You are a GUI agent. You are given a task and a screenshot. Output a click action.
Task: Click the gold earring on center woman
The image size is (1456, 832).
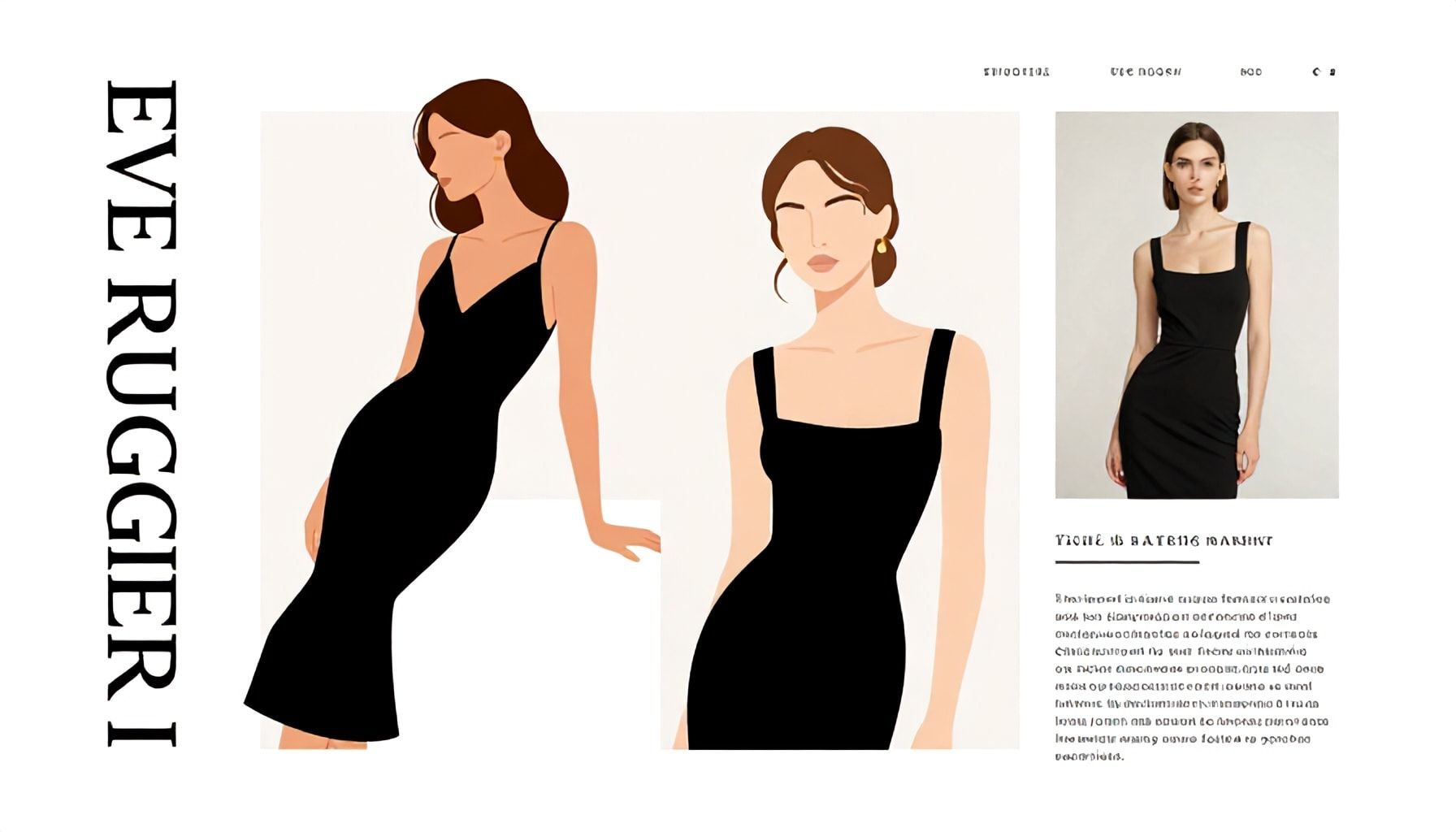pos(882,245)
